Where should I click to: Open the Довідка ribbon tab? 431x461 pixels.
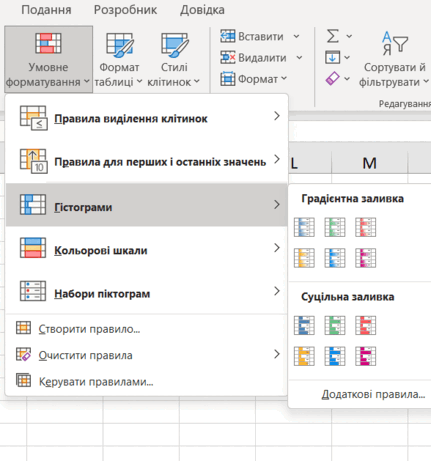coord(202,10)
